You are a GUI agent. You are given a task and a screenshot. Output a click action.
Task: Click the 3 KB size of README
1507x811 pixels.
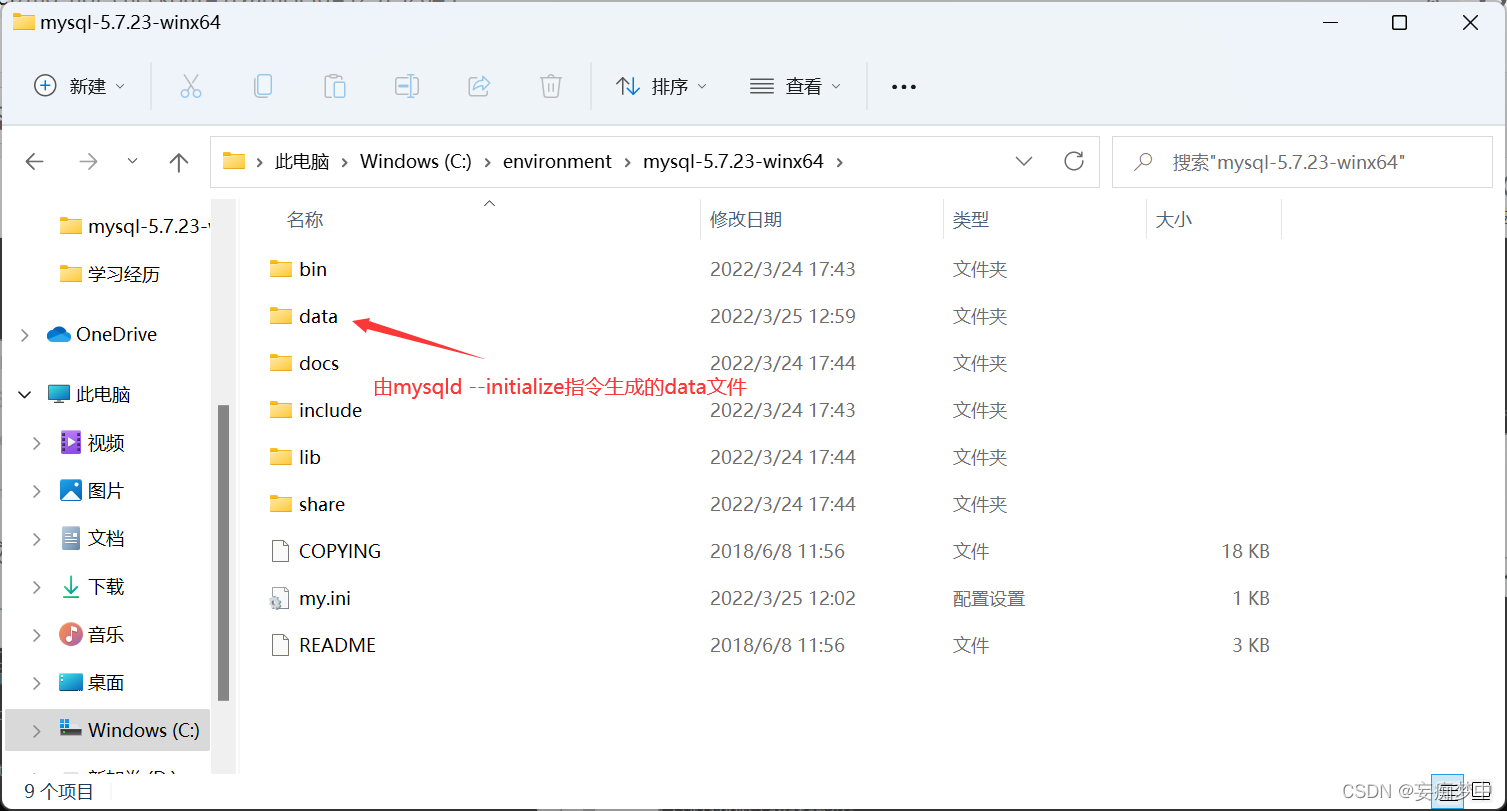tap(1251, 645)
